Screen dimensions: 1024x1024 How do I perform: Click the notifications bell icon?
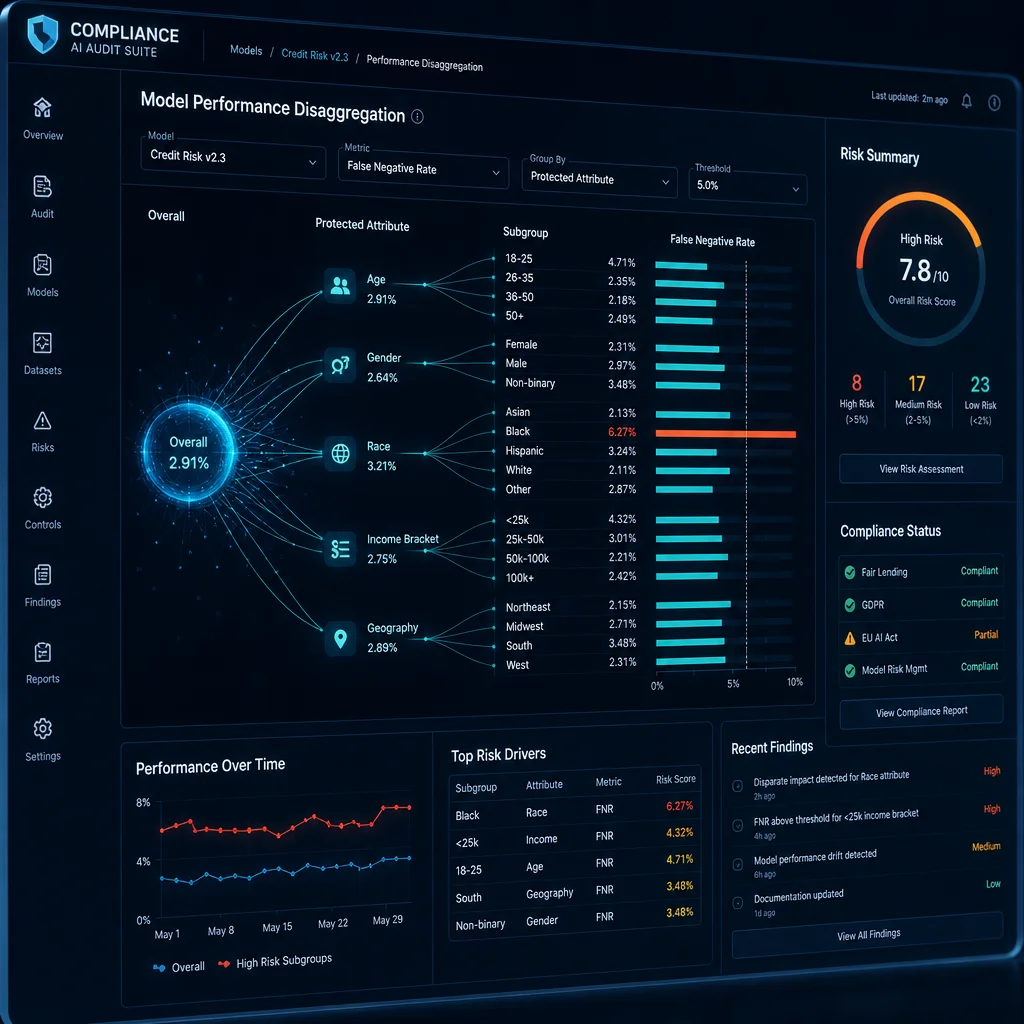pos(967,101)
